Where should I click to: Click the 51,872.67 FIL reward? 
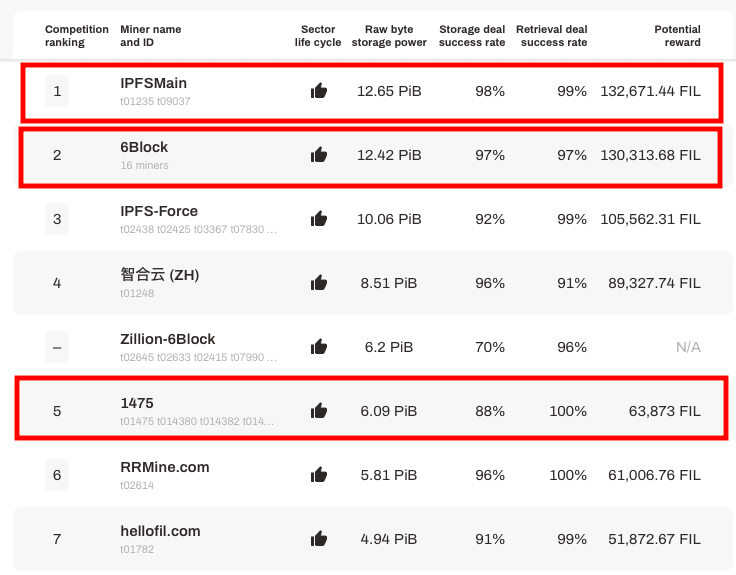point(654,539)
